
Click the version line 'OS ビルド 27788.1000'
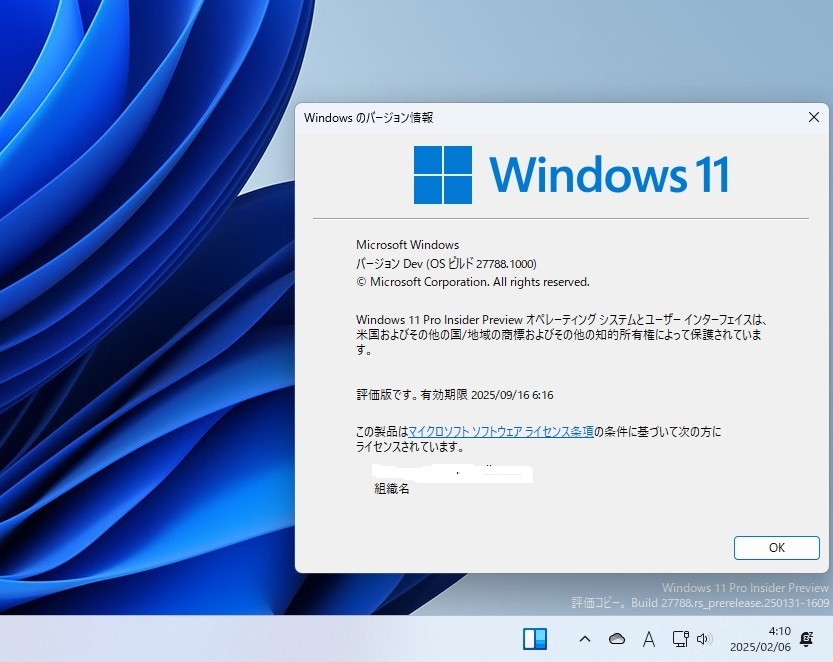pyautogui.click(x=446, y=264)
